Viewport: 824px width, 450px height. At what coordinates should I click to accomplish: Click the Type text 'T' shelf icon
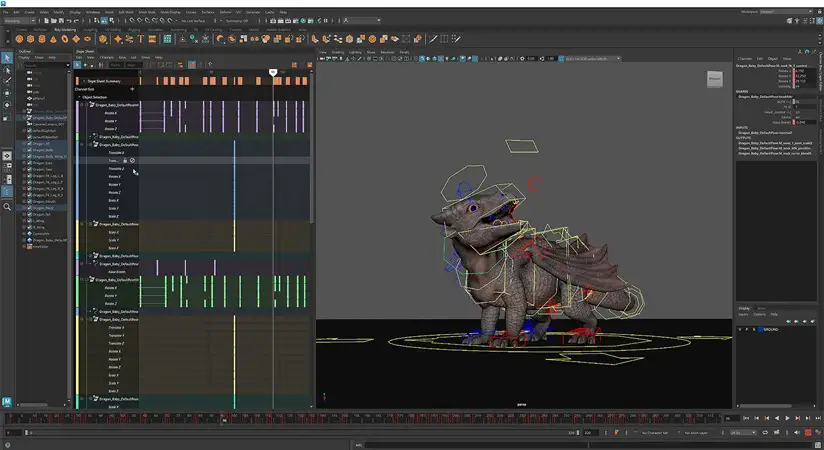pos(140,39)
